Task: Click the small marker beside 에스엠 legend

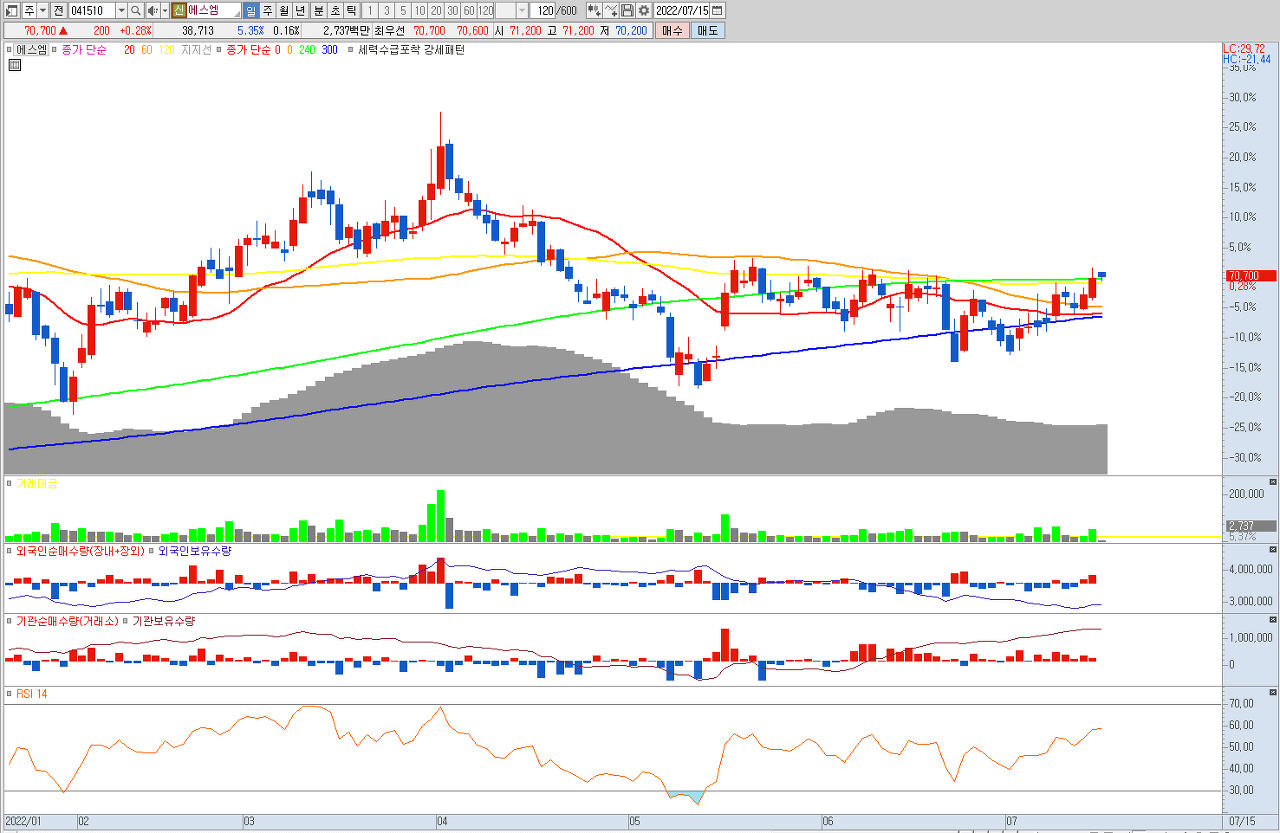Action: [x=10, y=49]
